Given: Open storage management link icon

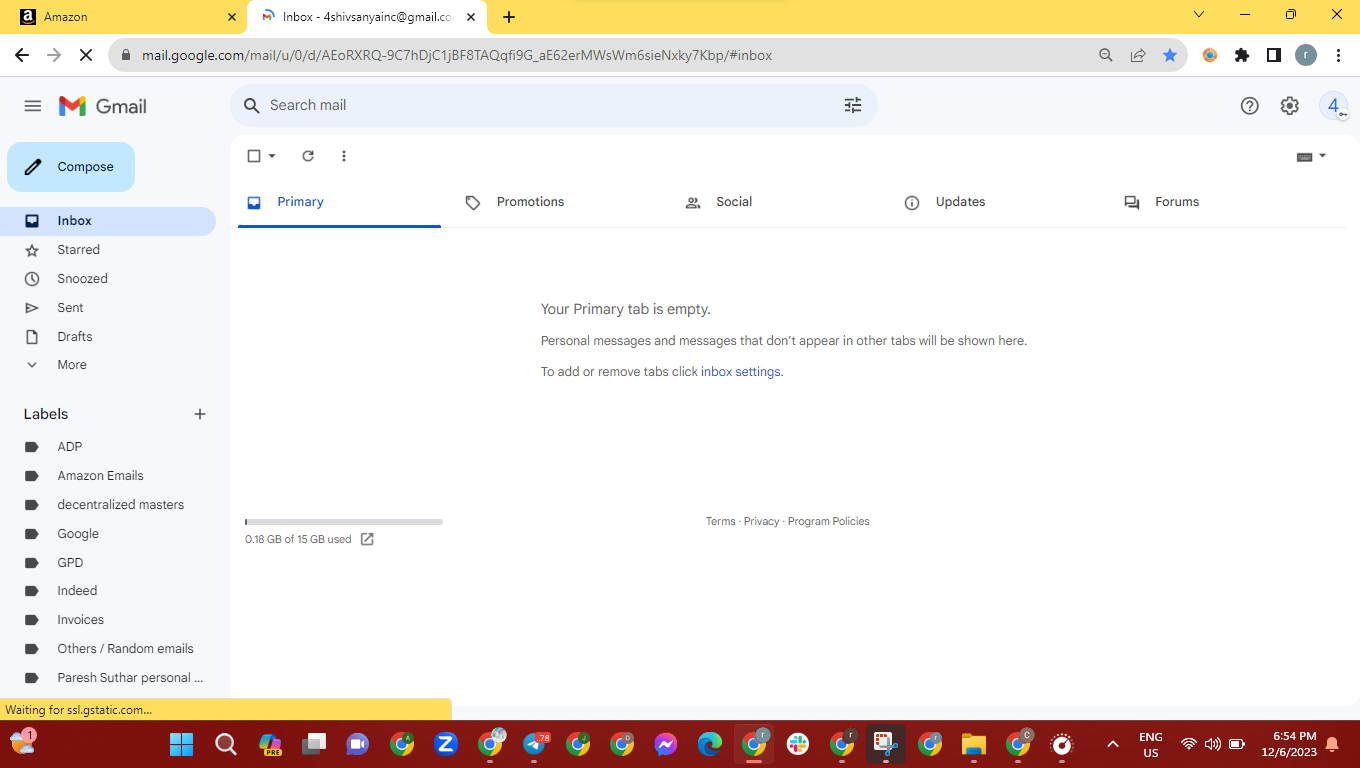Looking at the screenshot, I should pyautogui.click(x=367, y=539).
